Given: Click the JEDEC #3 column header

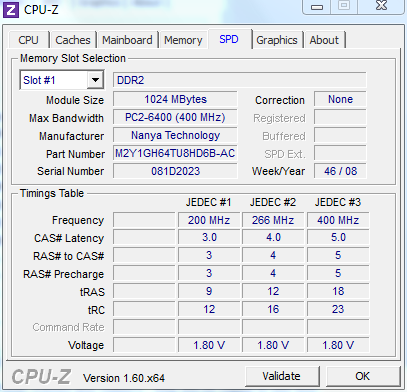Looking at the screenshot, I should (338, 202).
